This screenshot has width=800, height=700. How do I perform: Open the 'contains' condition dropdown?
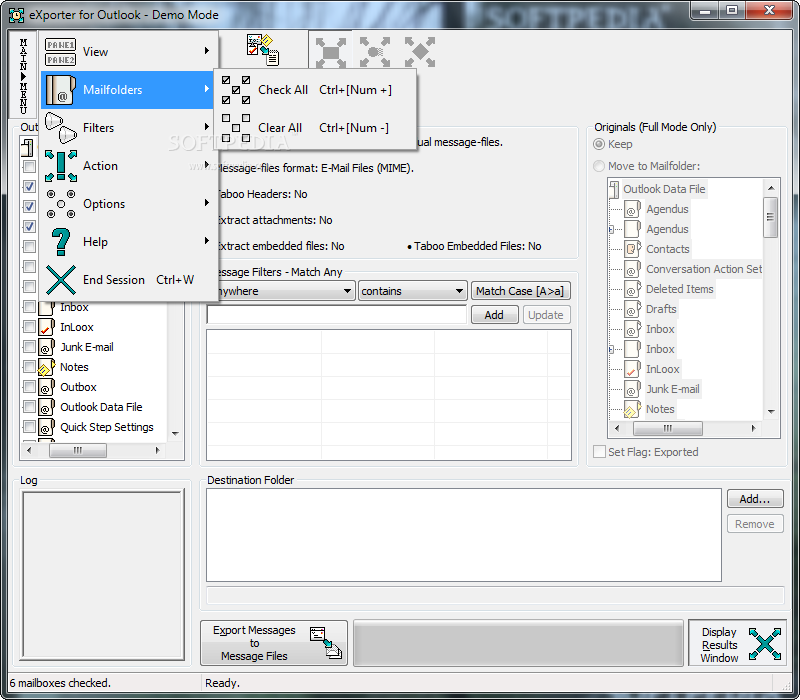click(459, 291)
